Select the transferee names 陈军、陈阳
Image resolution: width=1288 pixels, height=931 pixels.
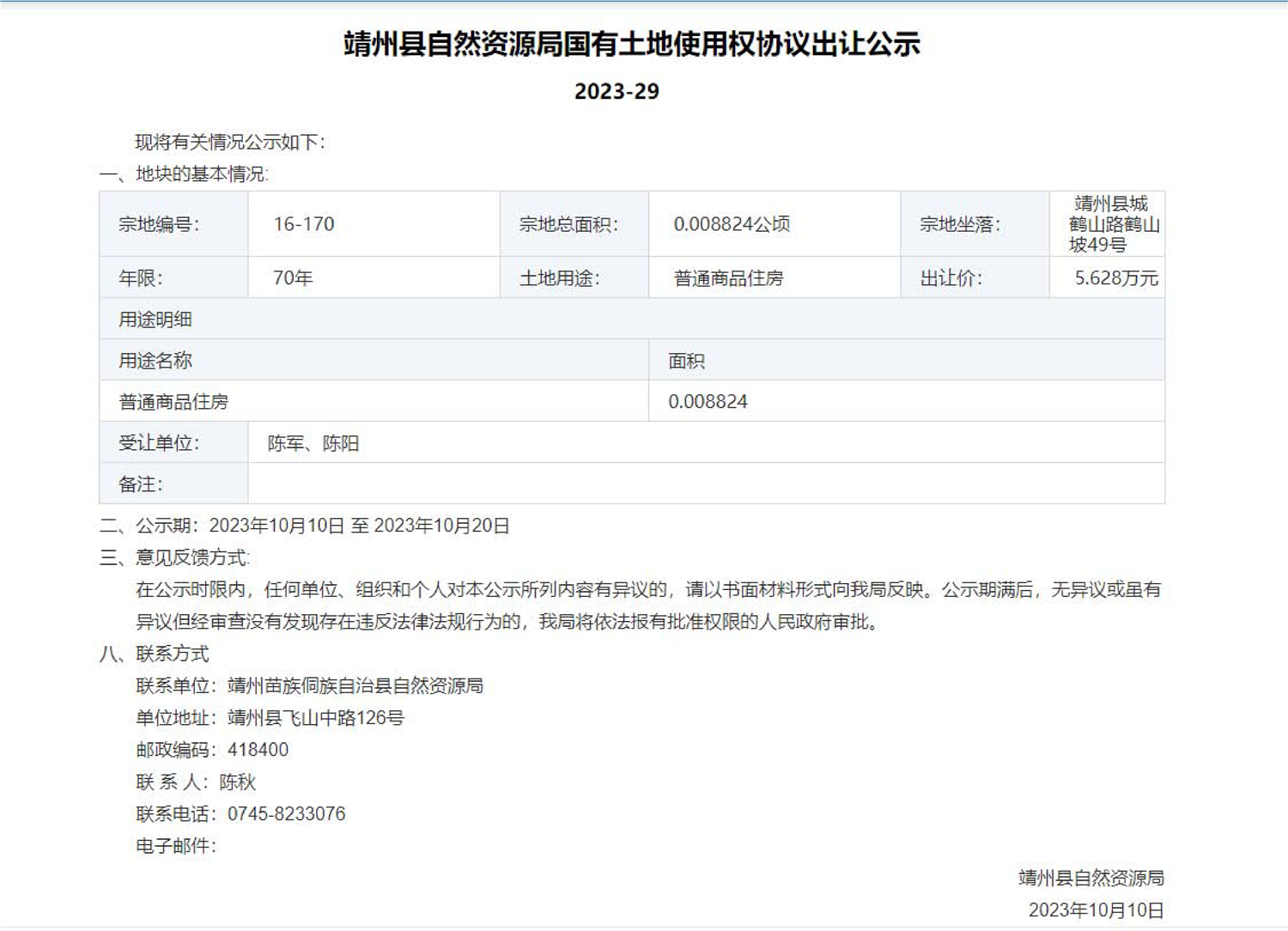pos(313,443)
